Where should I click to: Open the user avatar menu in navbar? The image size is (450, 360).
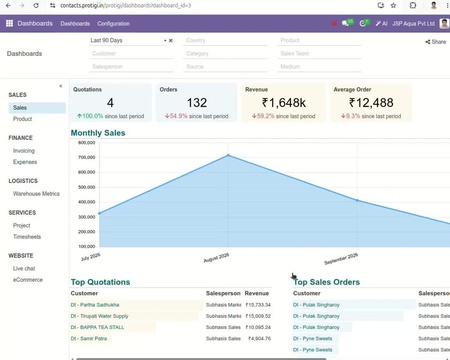[444, 23]
